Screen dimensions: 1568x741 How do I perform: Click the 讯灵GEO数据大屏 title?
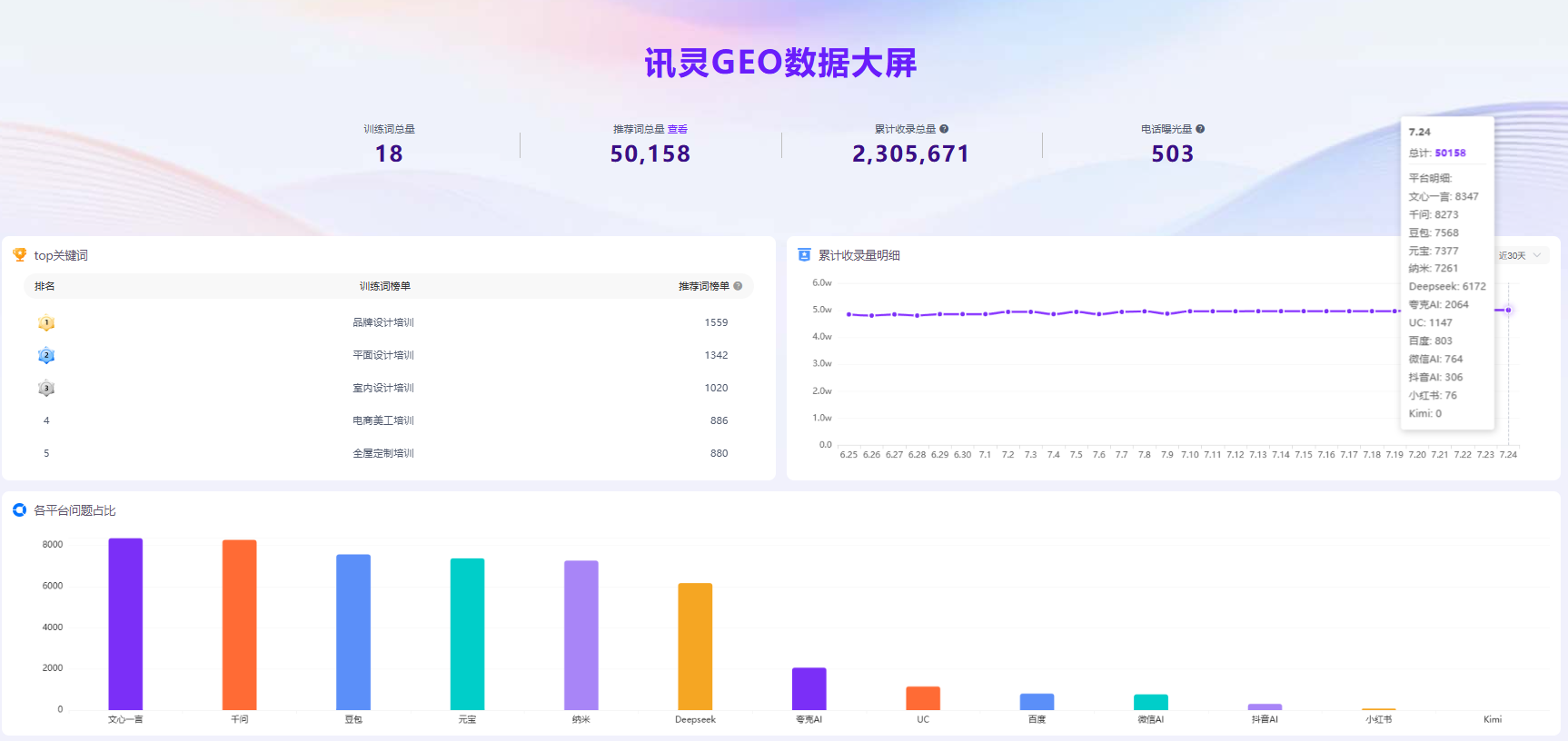(781, 63)
